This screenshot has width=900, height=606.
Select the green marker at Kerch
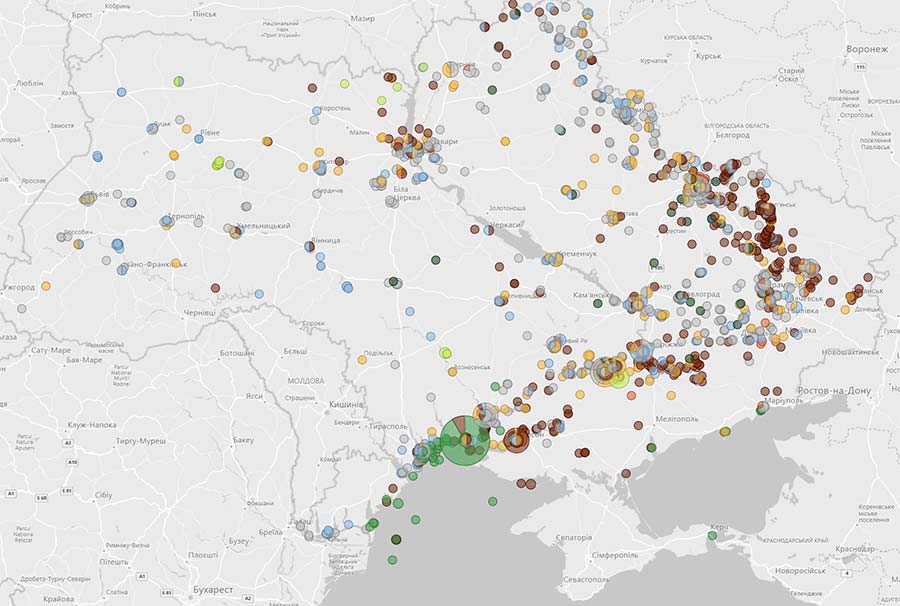(x=712, y=535)
